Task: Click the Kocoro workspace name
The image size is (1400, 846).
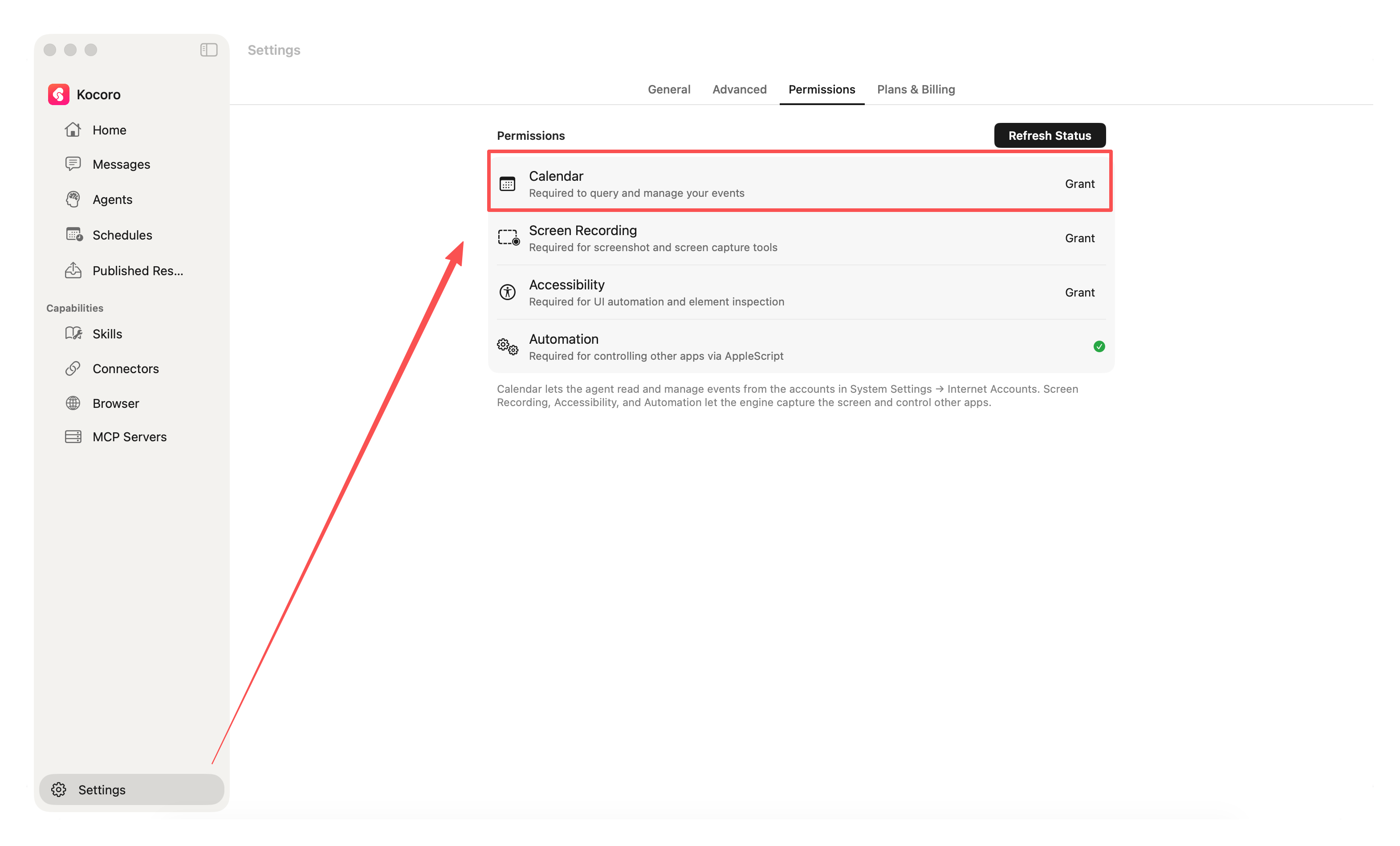Action: click(98, 94)
